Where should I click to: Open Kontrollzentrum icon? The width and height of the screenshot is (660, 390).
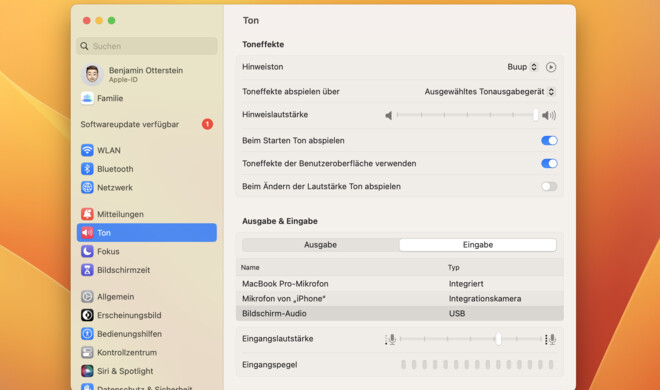(x=87, y=352)
